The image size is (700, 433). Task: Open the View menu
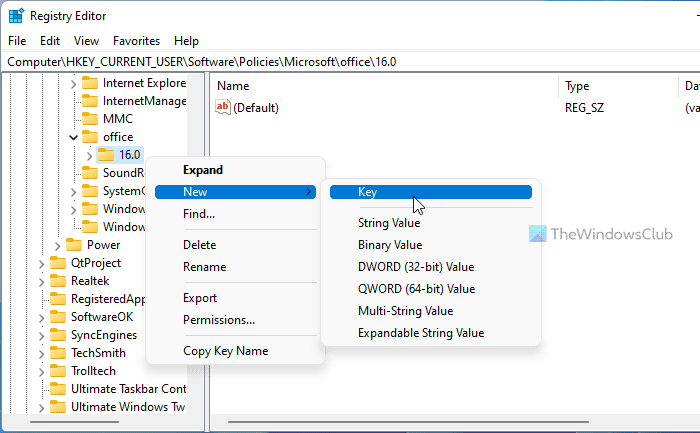86,41
